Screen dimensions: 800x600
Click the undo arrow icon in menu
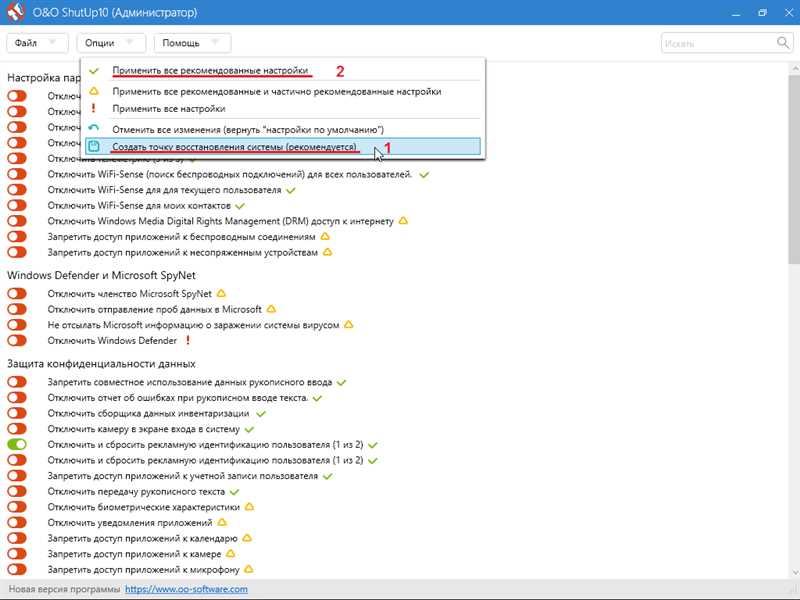93,128
